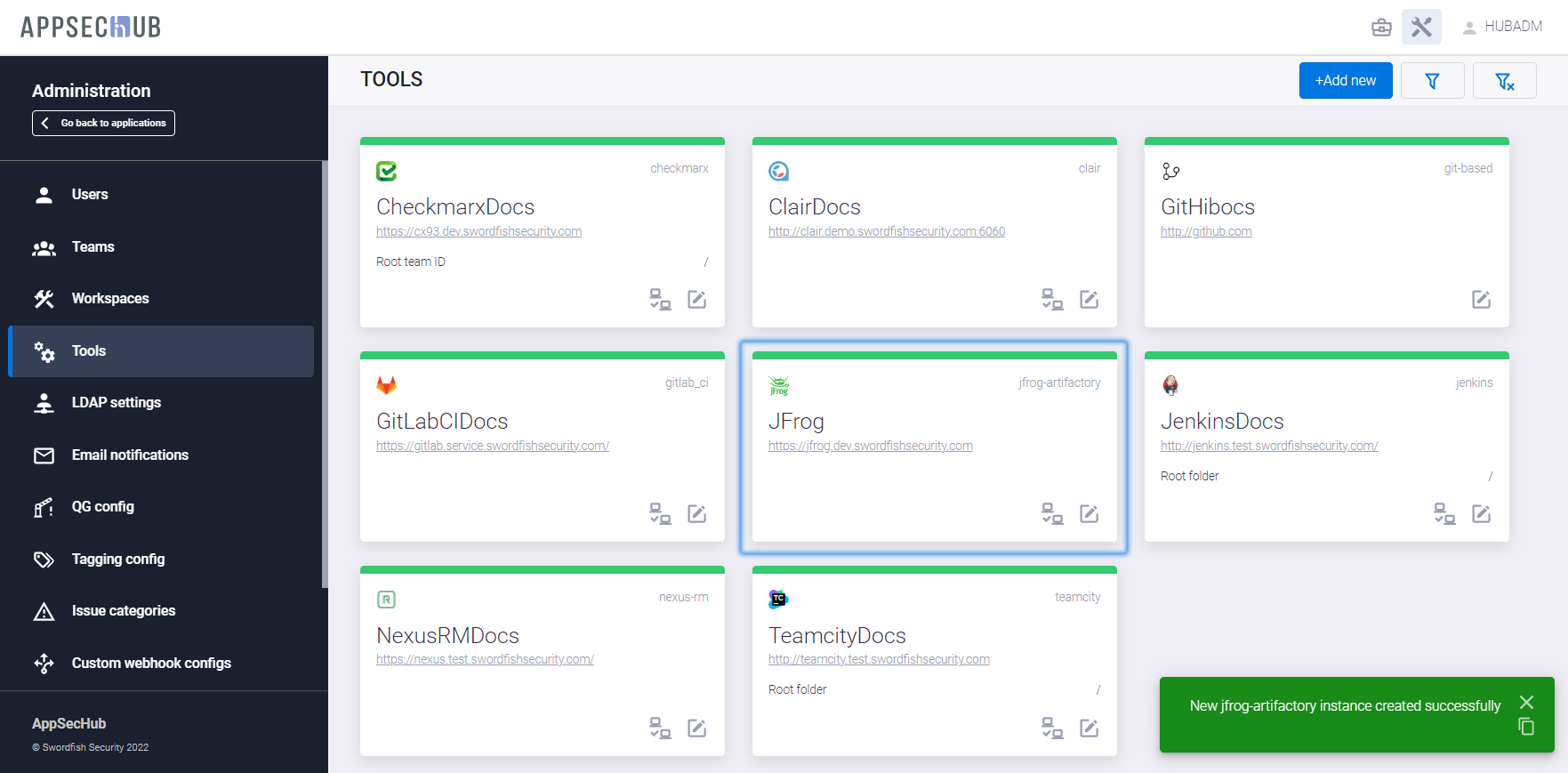Check connection for the JFrog tool
Viewport: 1568px width, 773px height.
coord(1052,514)
